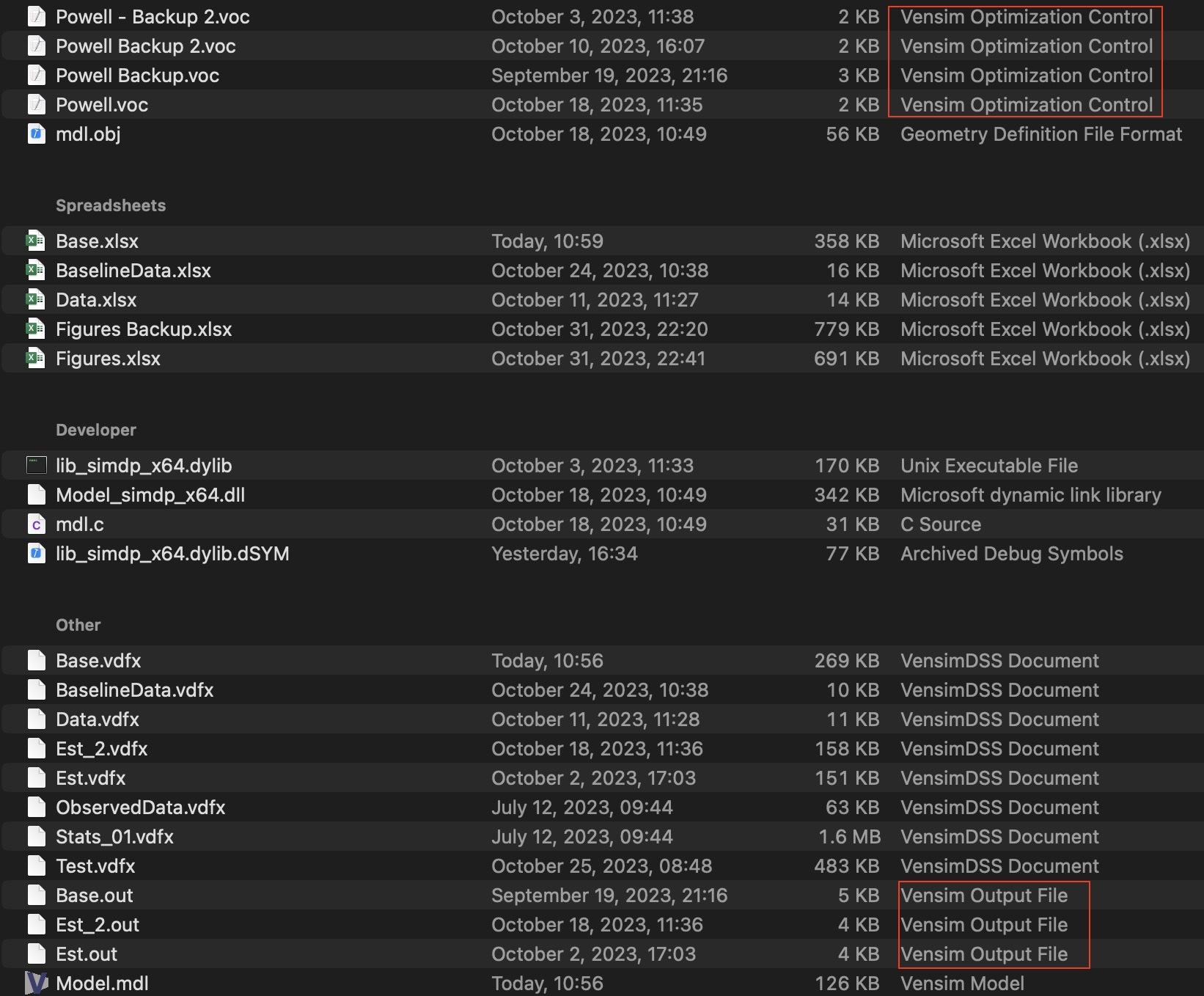Click the Powell - Backup 2.voc file icon

coord(36,17)
